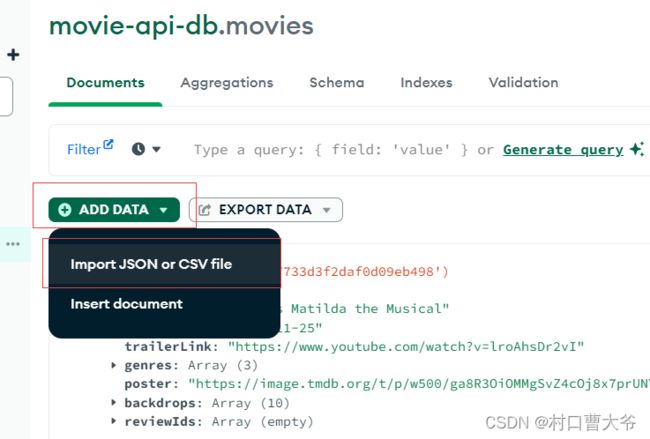Screen dimensions: 650x439
Task: Click the trailerLink YouTube URL value
Action: [406, 346]
